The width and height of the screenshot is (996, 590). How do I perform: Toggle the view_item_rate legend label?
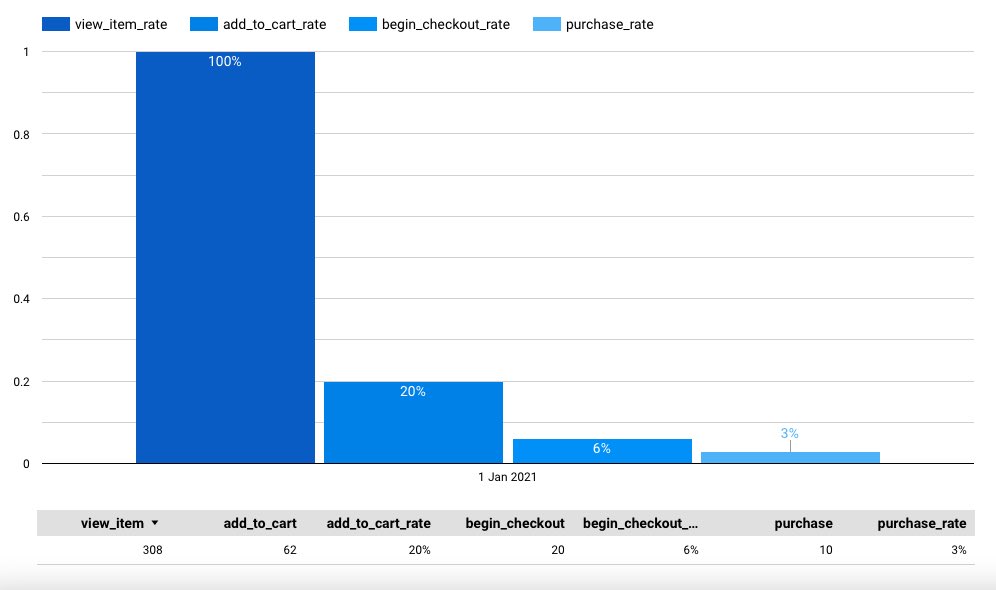coord(121,24)
